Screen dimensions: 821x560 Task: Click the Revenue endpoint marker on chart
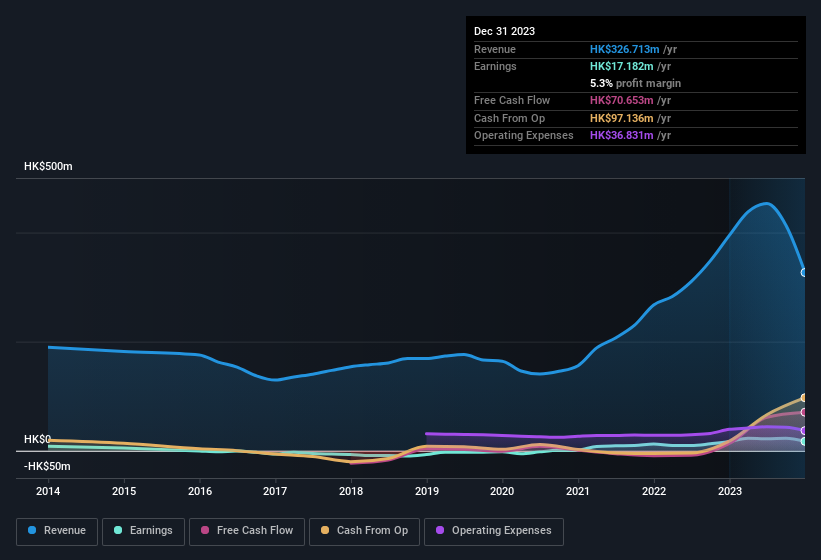coord(804,273)
